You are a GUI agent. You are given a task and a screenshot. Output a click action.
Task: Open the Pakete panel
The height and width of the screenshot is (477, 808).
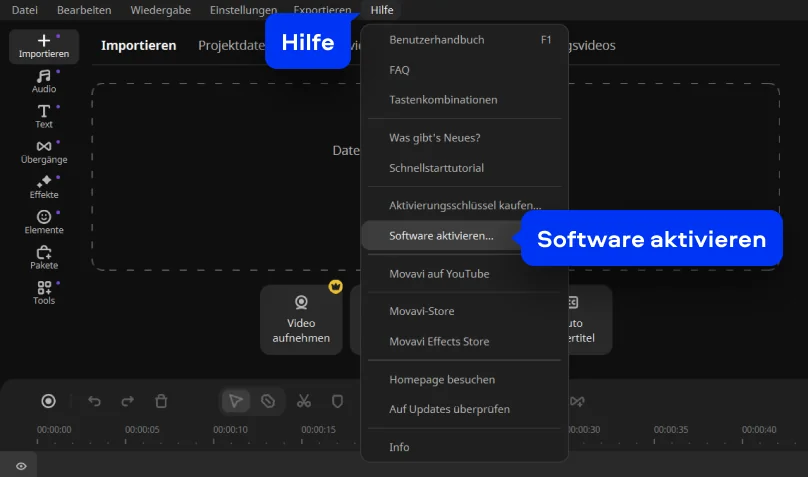click(44, 258)
